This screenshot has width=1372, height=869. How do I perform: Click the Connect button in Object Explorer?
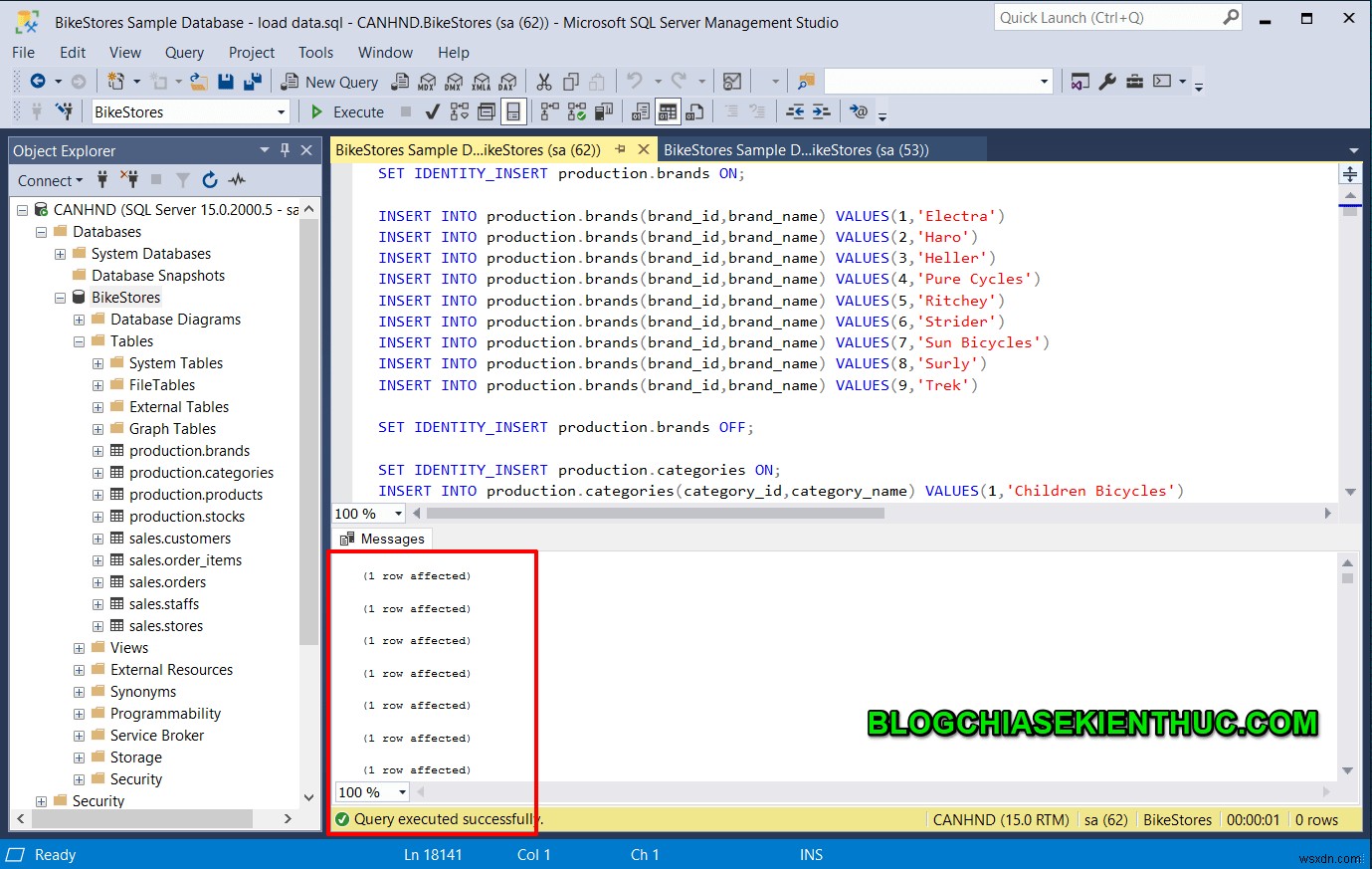(45, 180)
